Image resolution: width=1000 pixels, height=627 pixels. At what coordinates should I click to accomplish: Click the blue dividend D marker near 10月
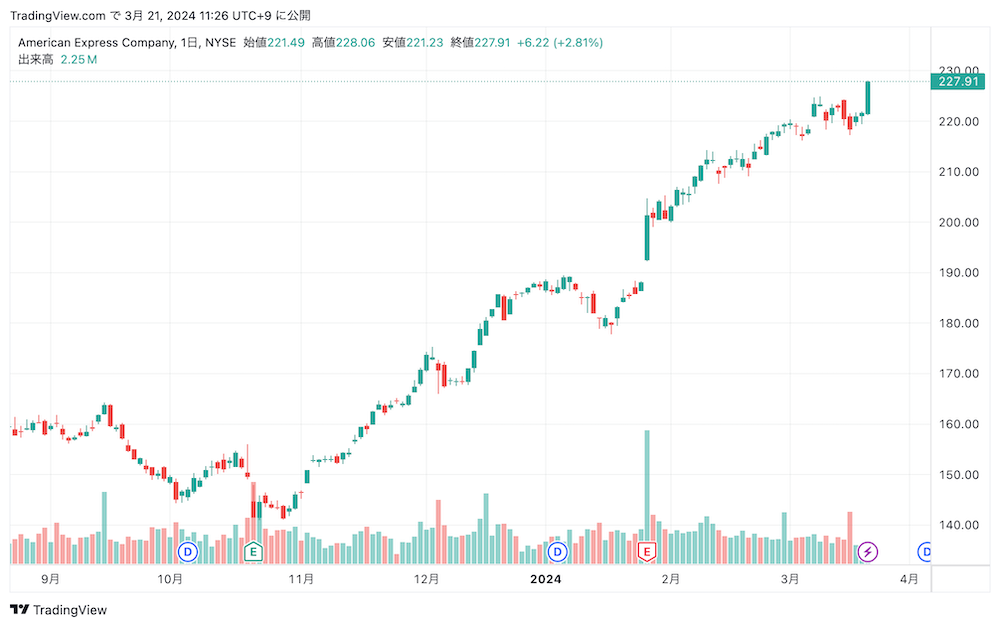(188, 552)
